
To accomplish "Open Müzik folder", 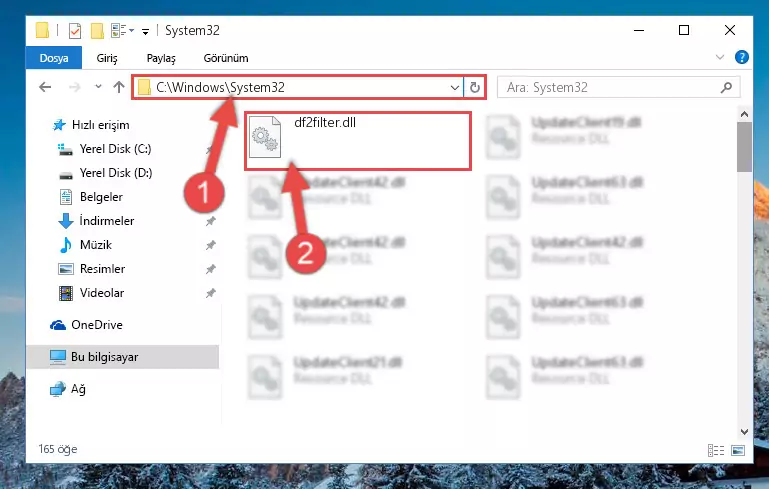I will click(96, 245).
